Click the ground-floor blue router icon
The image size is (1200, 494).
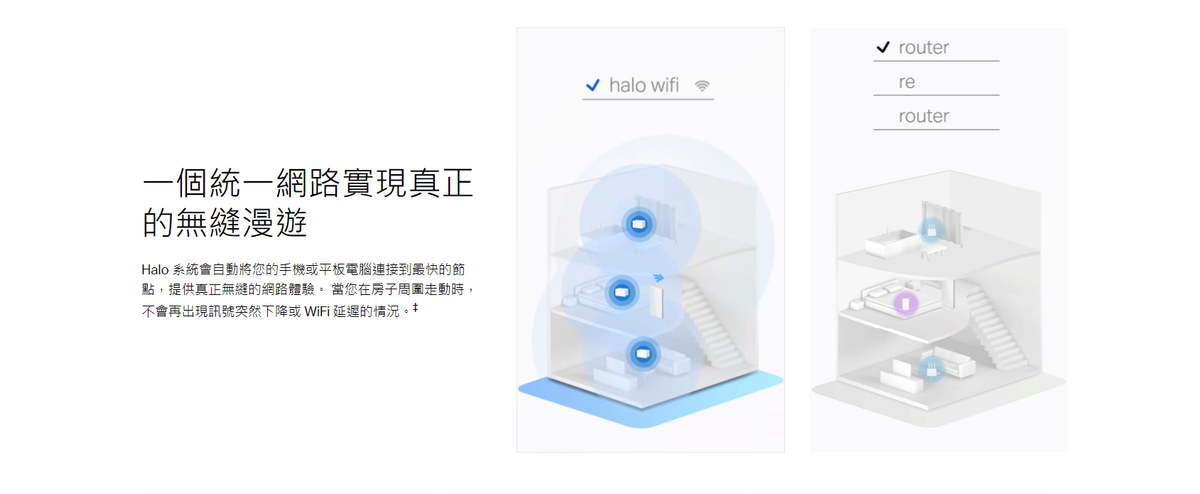point(931,370)
